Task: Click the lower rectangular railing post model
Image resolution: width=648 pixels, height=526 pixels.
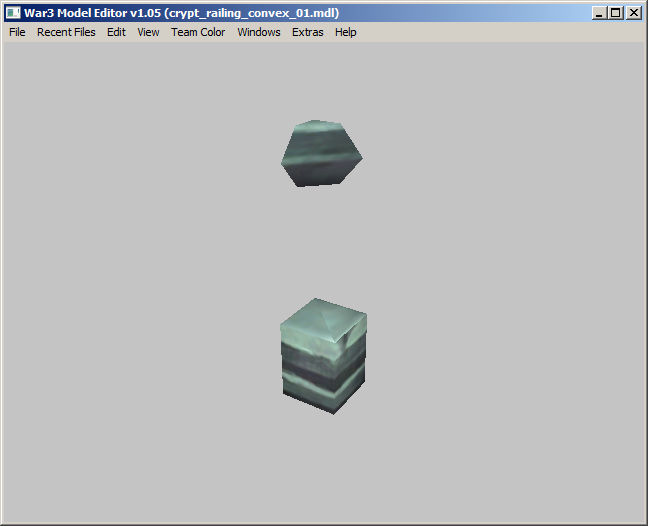Action: [x=324, y=356]
